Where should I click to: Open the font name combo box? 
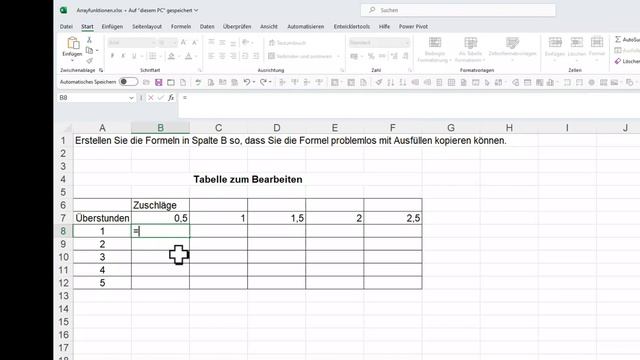(x=132, y=43)
